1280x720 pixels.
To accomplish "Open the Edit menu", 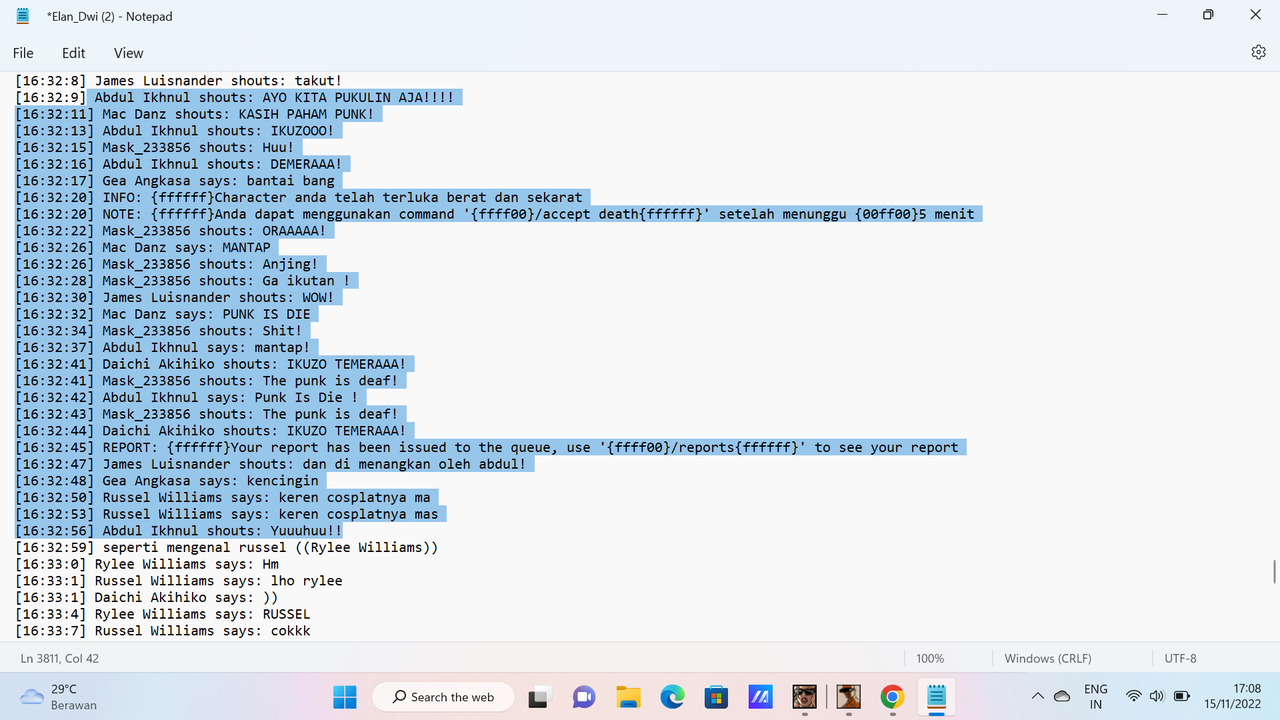I will 74,53.
